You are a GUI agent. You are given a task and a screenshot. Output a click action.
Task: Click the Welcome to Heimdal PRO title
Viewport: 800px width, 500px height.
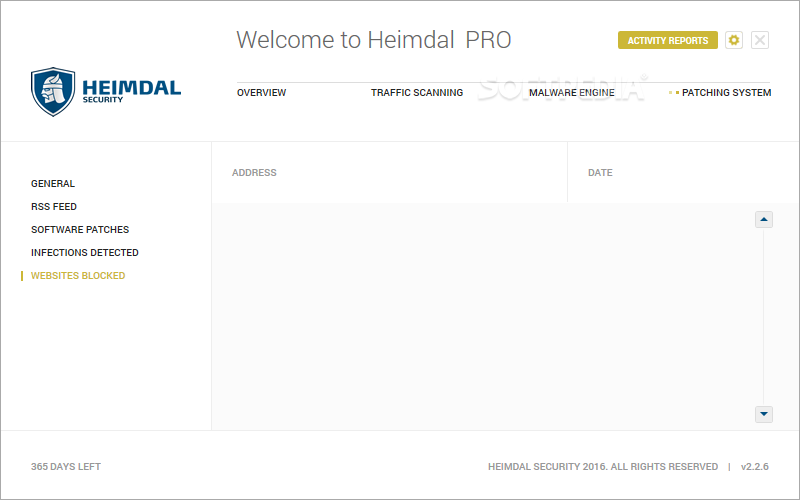click(373, 40)
